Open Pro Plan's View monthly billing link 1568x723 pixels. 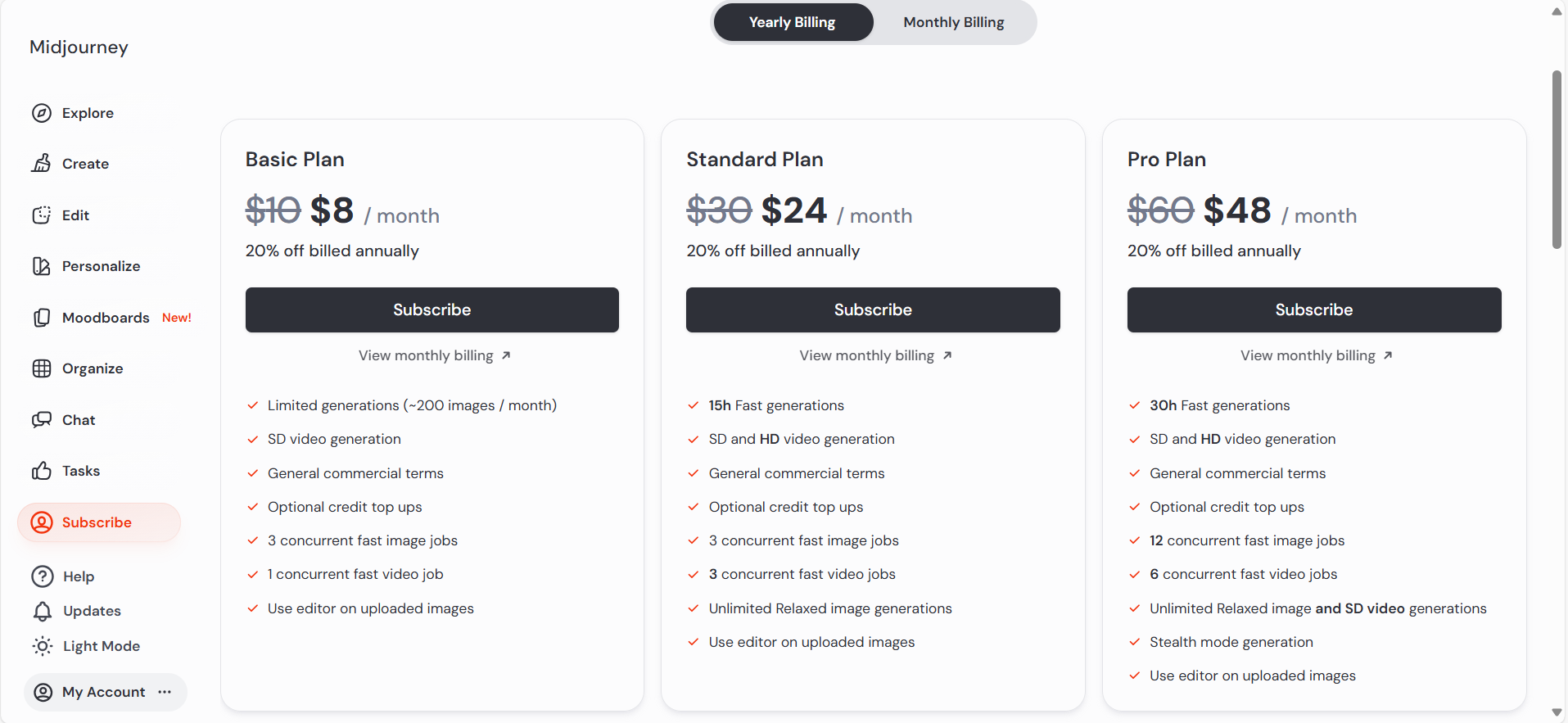tap(1316, 355)
